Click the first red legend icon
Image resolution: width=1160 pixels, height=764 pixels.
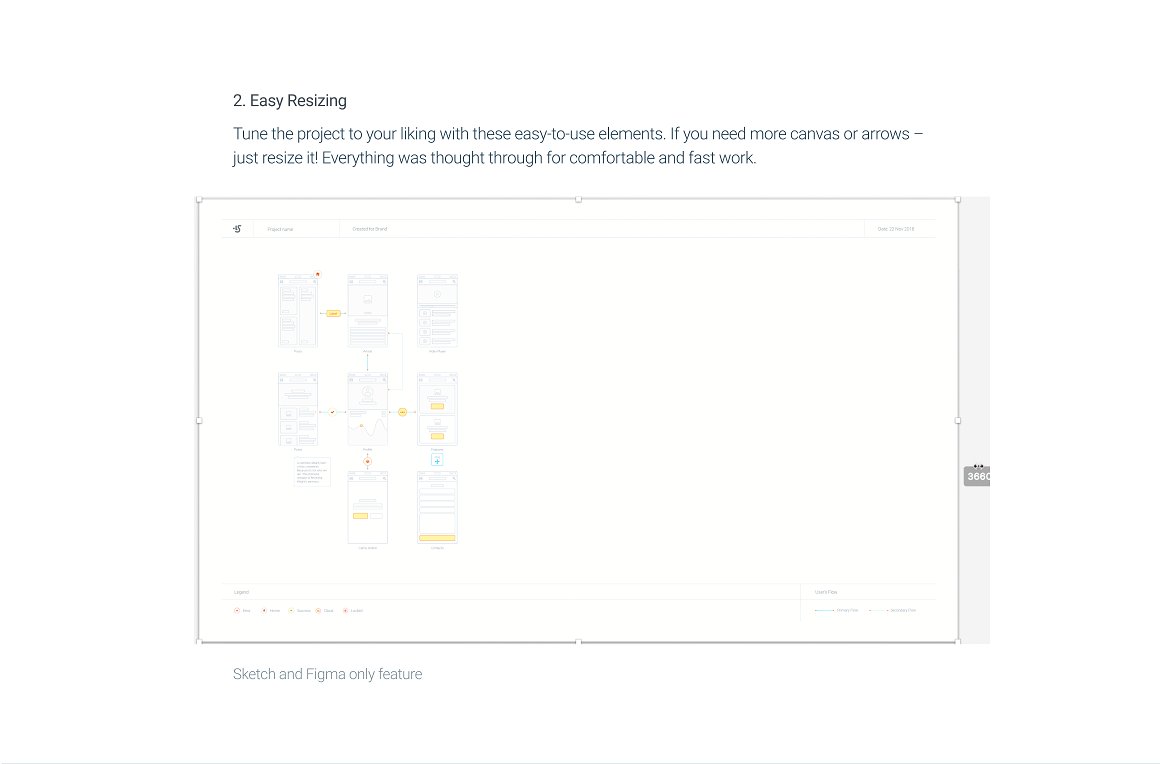point(237,610)
